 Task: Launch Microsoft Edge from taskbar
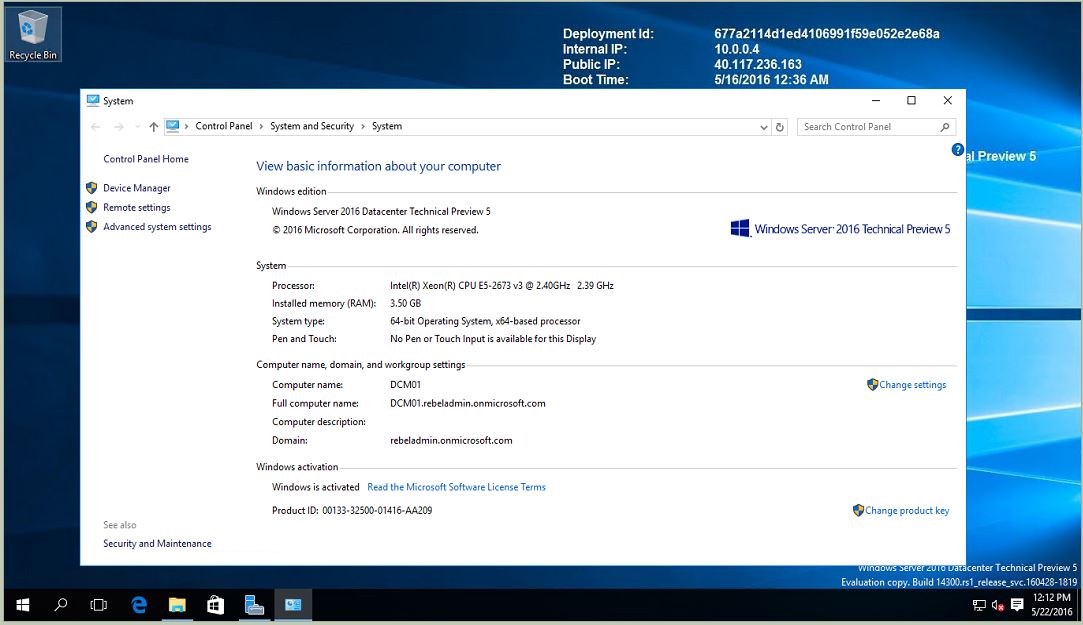coord(139,605)
